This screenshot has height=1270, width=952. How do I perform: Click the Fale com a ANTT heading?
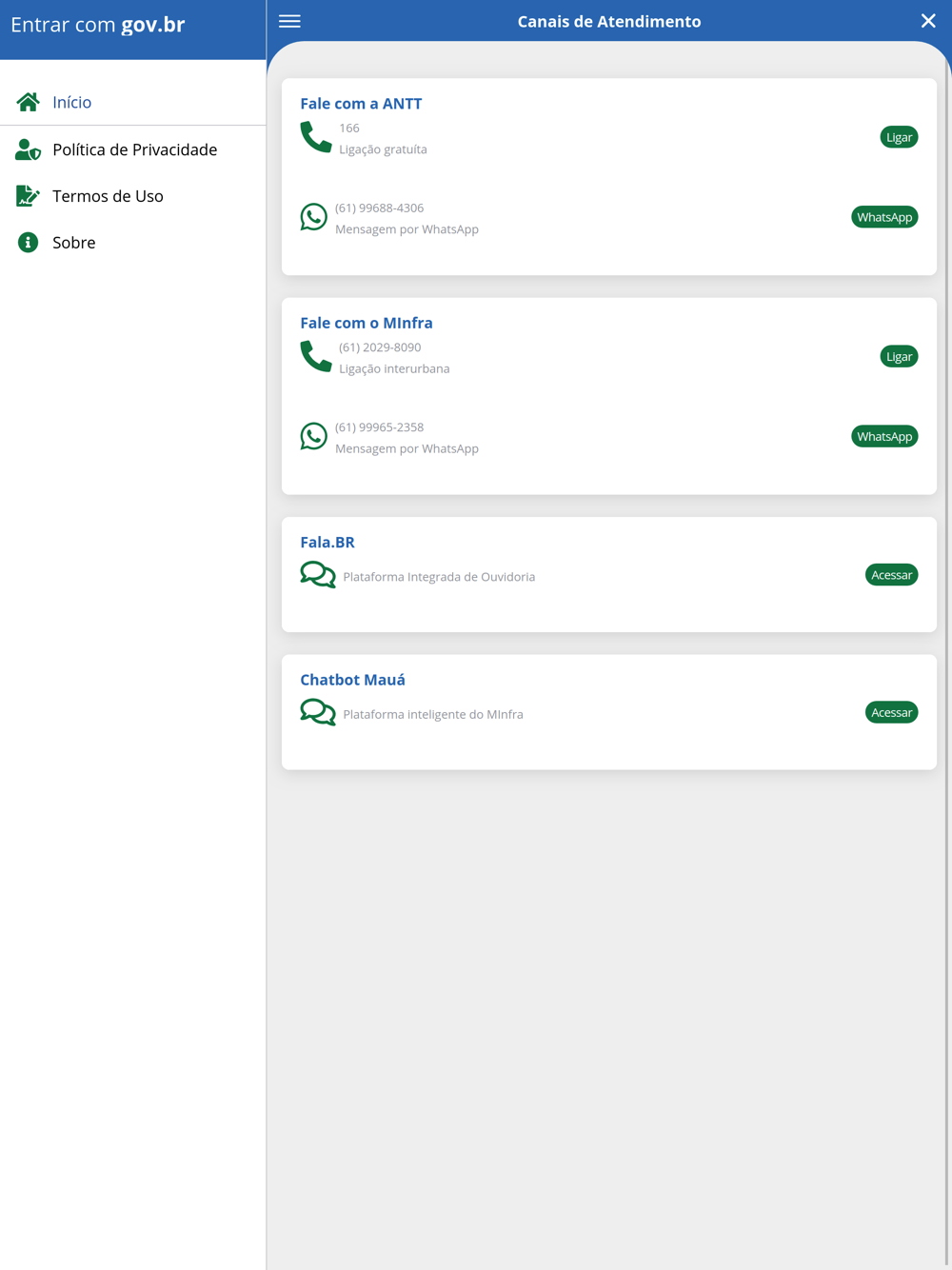361,104
